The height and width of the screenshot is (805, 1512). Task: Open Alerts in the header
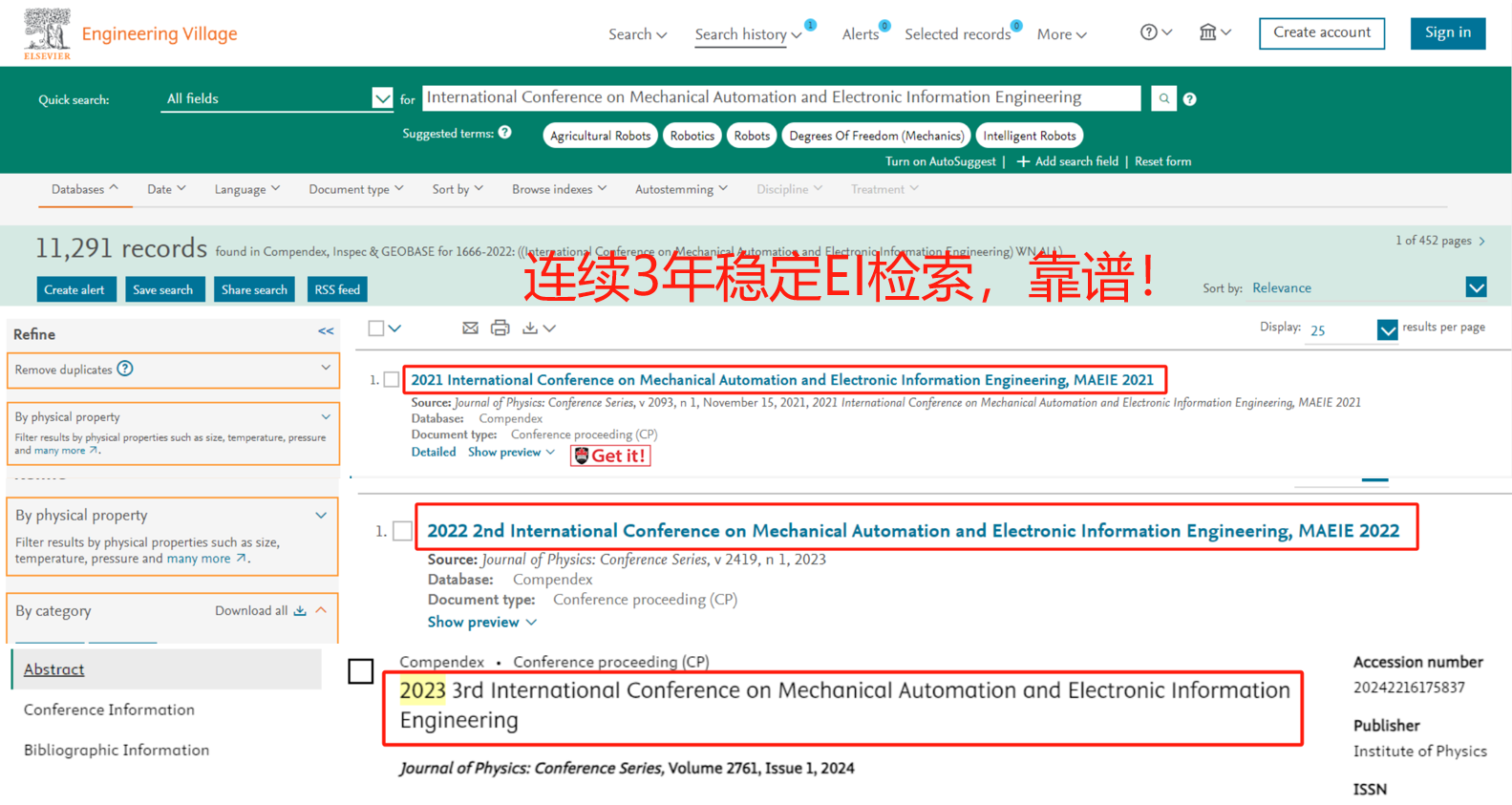[861, 34]
